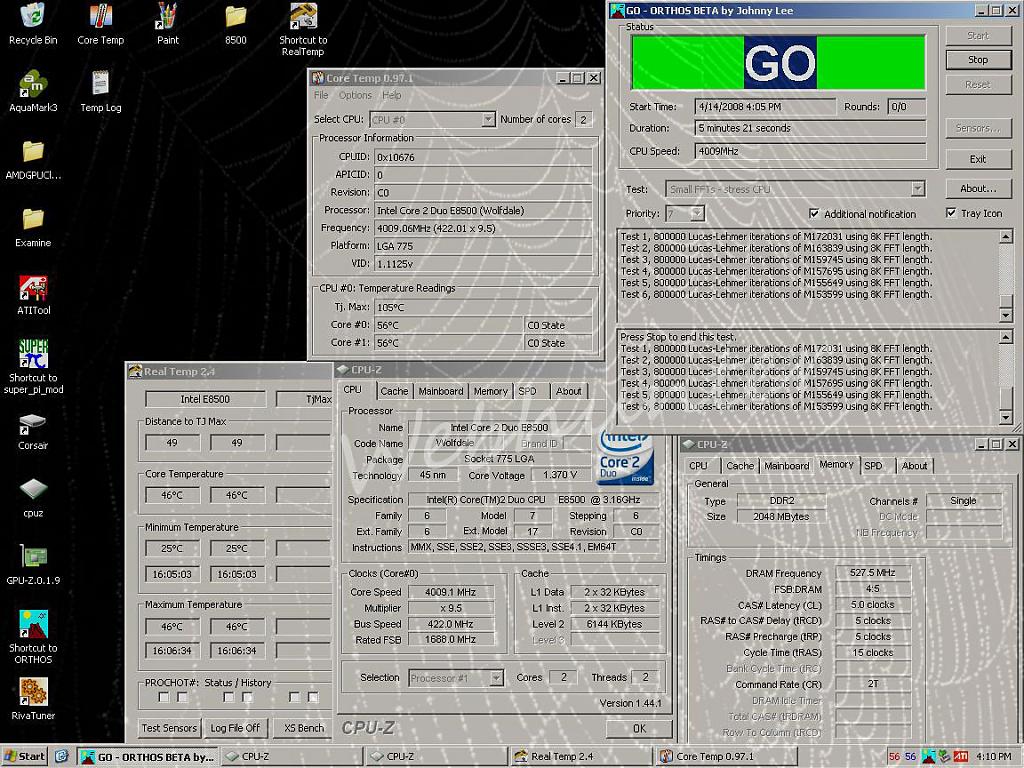Switch to Real Temp 2.4 in taskbar

(x=581, y=756)
